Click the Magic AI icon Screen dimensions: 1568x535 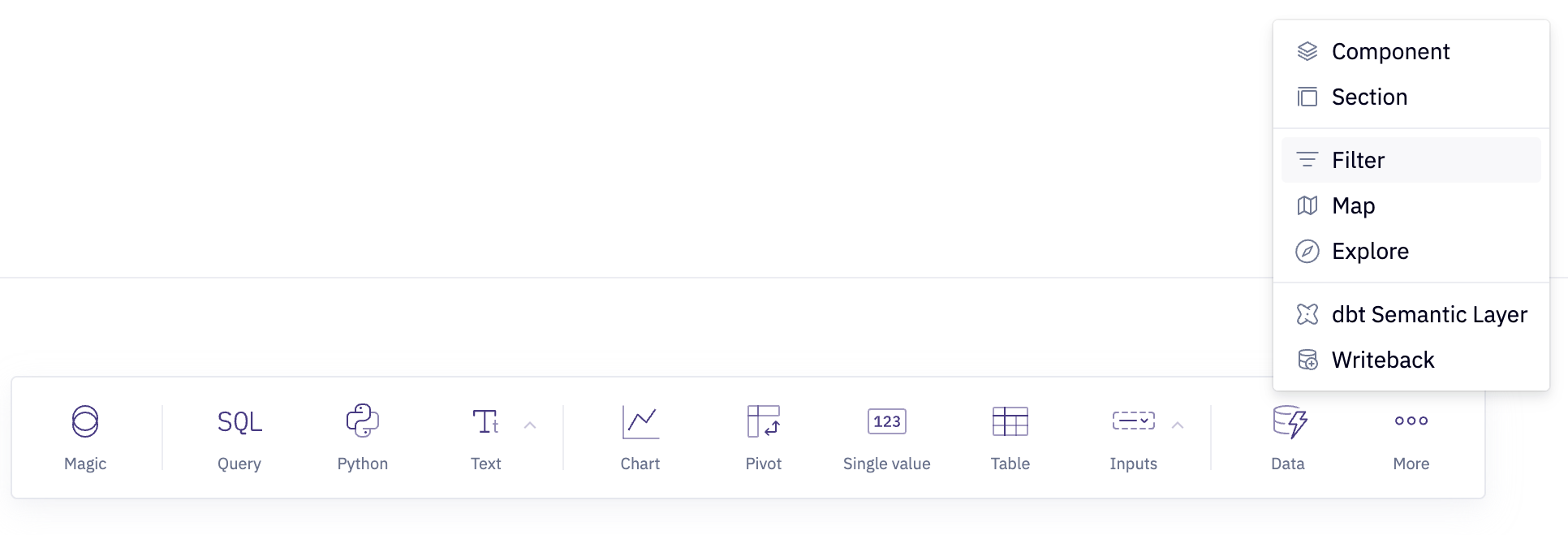(x=85, y=422)
